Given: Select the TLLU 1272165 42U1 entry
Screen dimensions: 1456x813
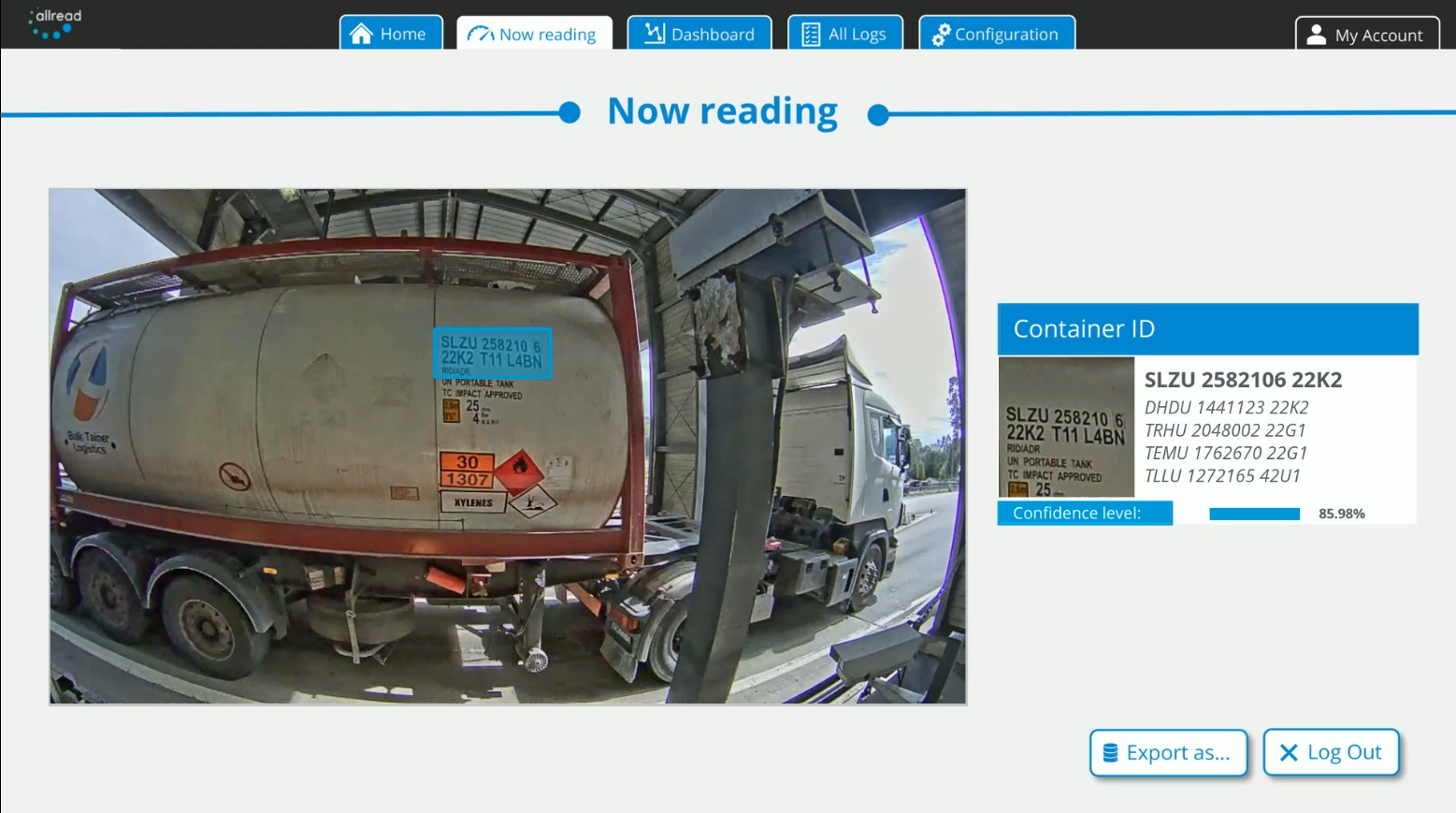Looking at the screenshot, I should 1222,476.
